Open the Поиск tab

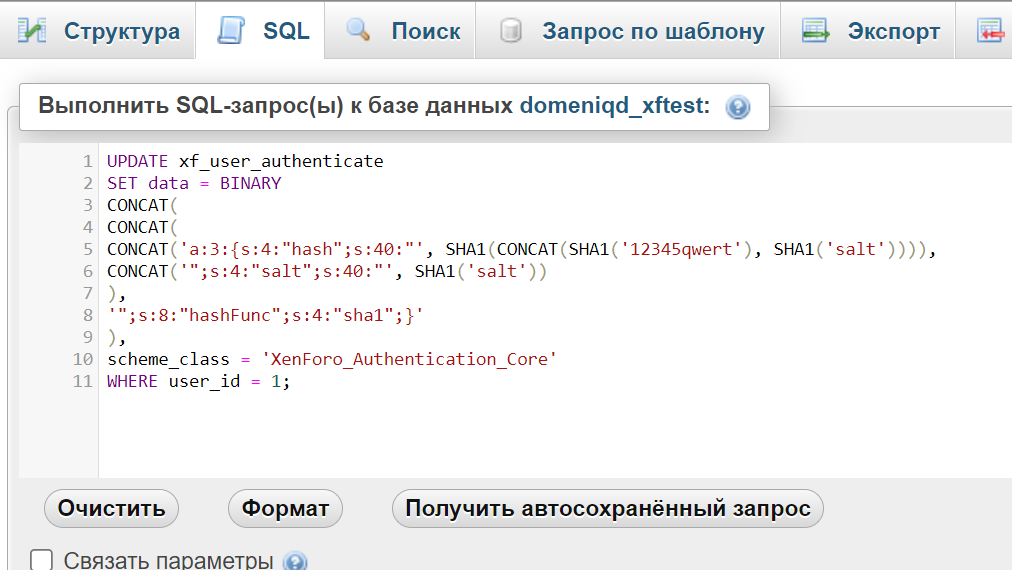click(400, 30)
